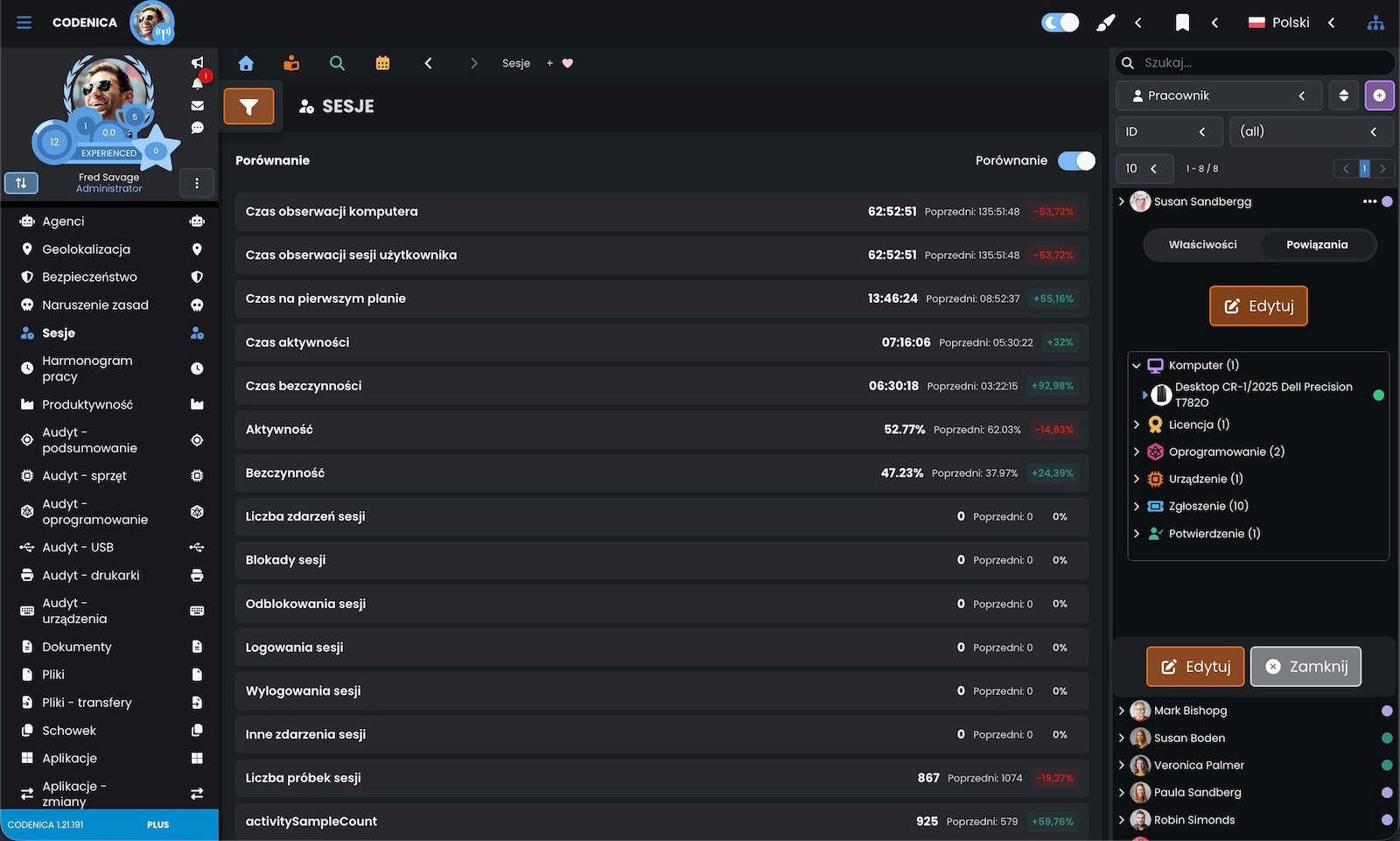Collapse the Komputer (1) tree node
The height and width of the screenshot is (841, 1400).
[1137, 366]
